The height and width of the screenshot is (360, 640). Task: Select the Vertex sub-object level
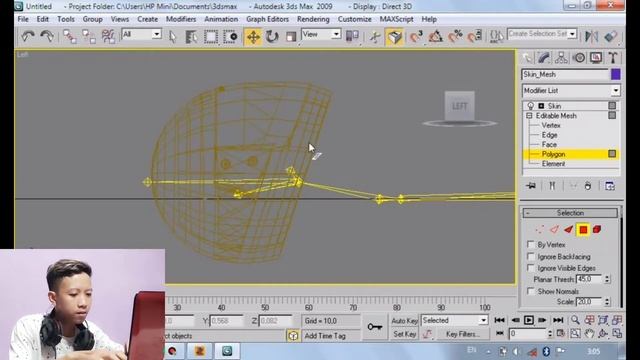tap(551, 125)
